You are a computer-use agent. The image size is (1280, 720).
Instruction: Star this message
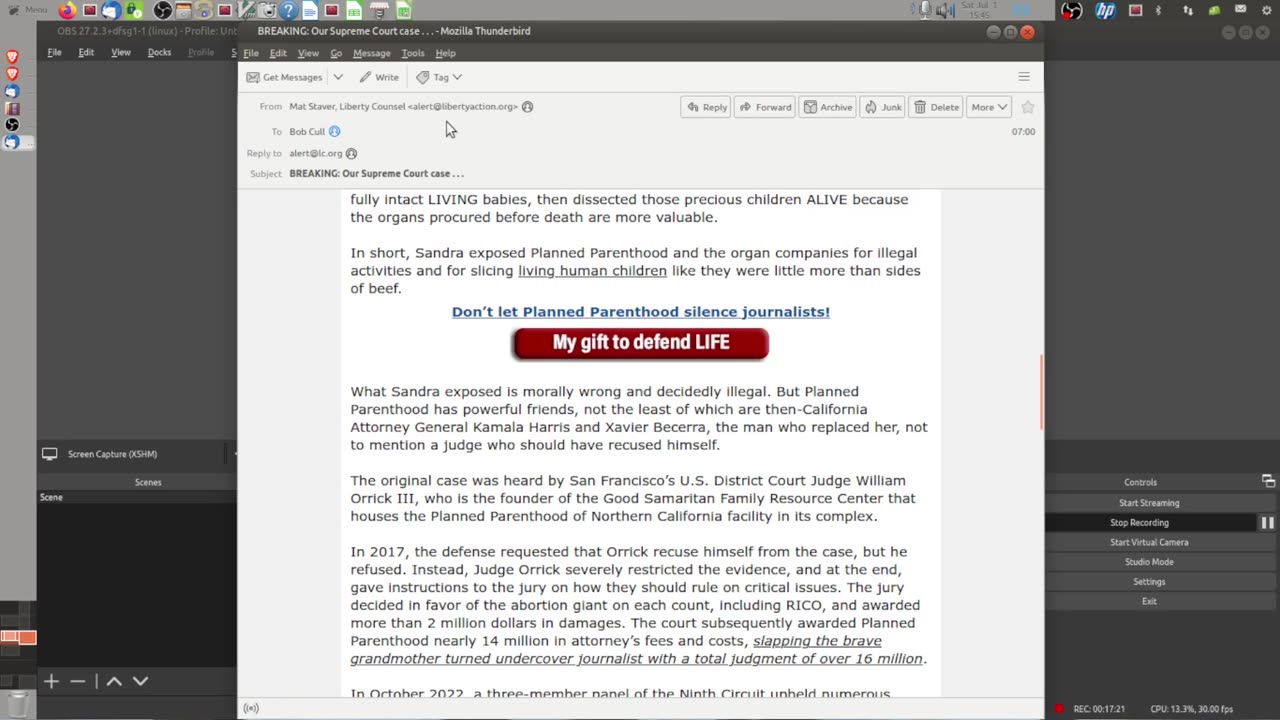point(1028,107)
